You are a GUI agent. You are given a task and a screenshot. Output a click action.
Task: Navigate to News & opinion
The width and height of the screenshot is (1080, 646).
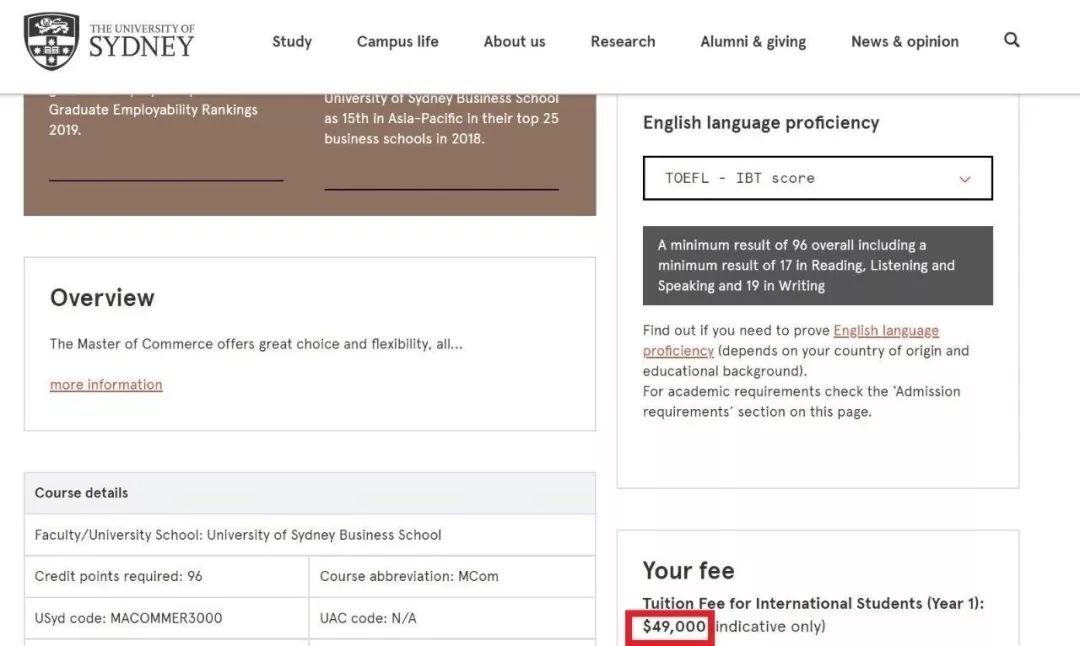click(904, 41)
